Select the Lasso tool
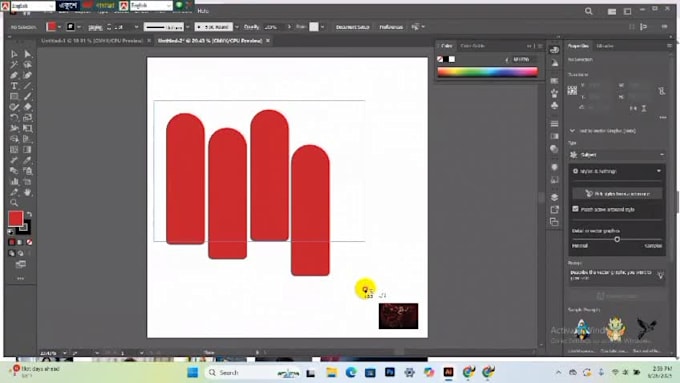Screen dimensions: 680x383 (x=27, y=65)
